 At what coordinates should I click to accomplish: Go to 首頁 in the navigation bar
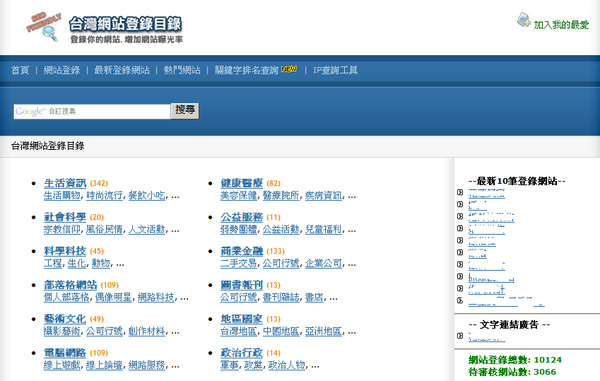pyautogui.click(x=20, y=70)
